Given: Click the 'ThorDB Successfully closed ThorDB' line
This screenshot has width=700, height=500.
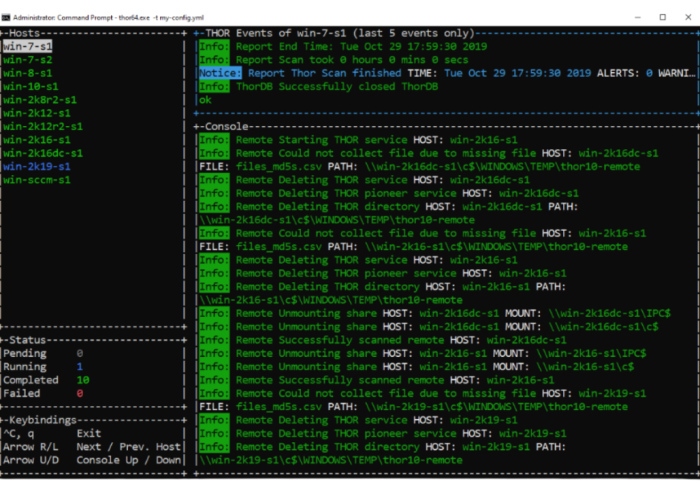Looking at the screenshot, I should [318, 86].
